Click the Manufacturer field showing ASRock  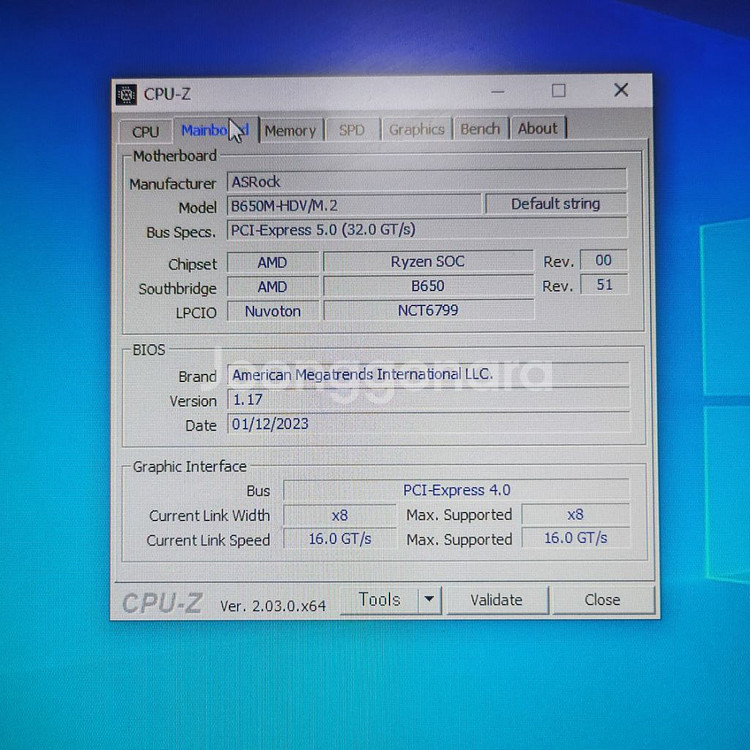pyautogui.click(x=426, y=181)
